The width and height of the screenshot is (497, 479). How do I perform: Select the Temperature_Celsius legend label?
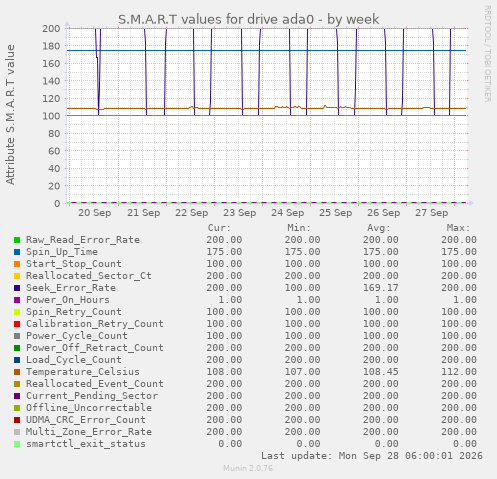coord(83,372)
